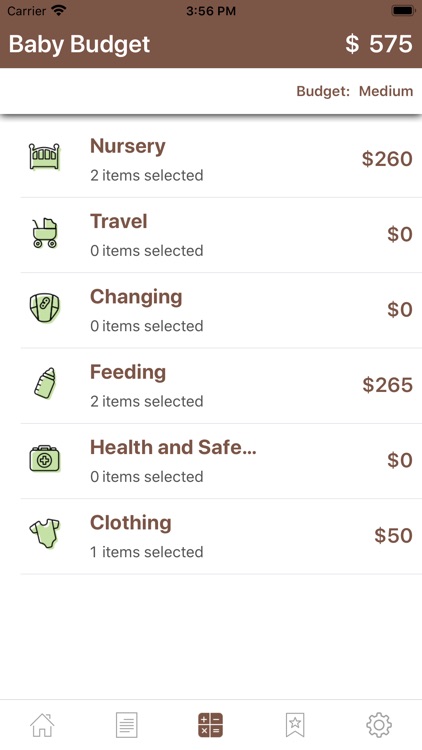Tap the onesie Clothing icon
422x750 pixels.
click(44, 534)
